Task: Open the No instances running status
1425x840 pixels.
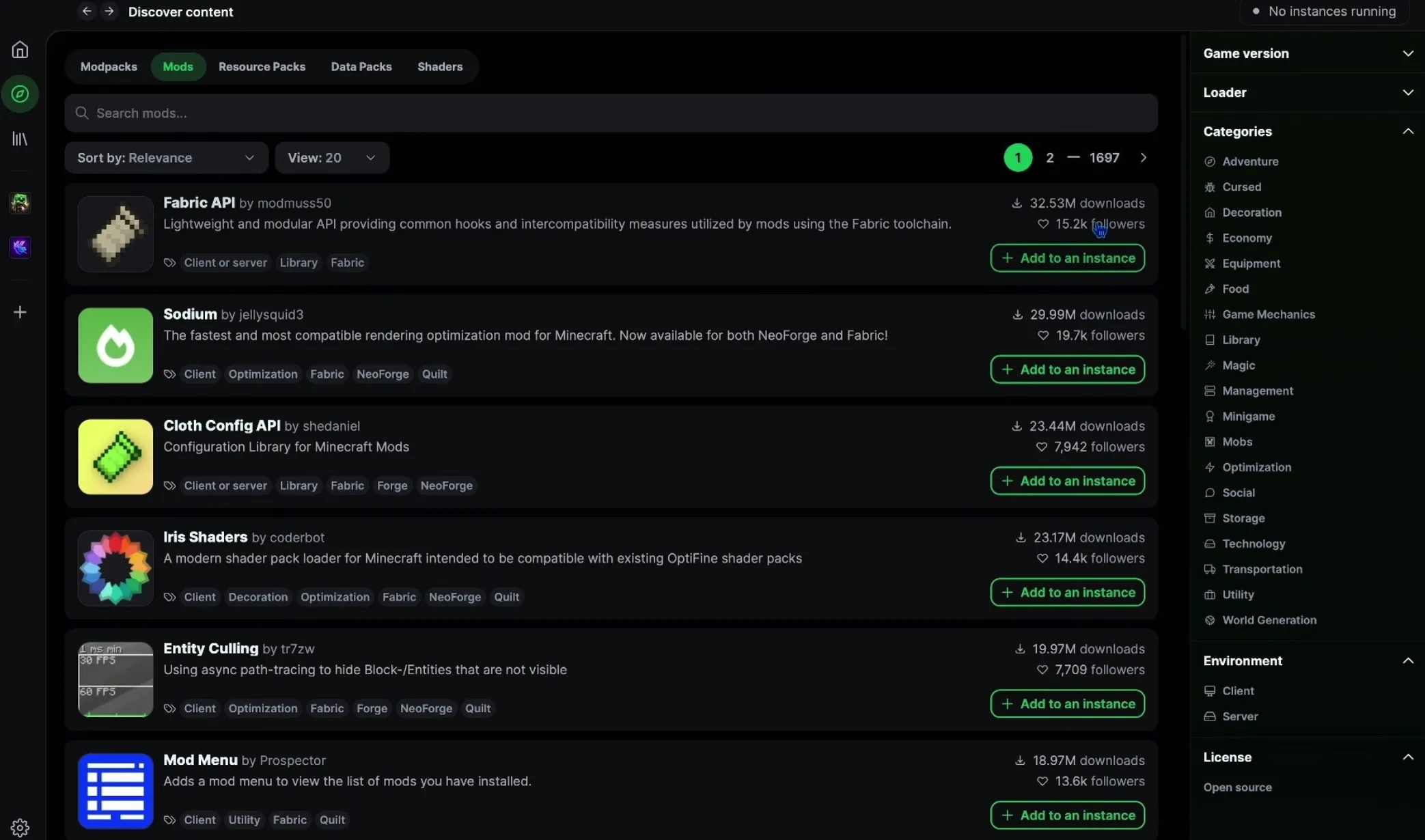Action: [x=1323, y=12]
